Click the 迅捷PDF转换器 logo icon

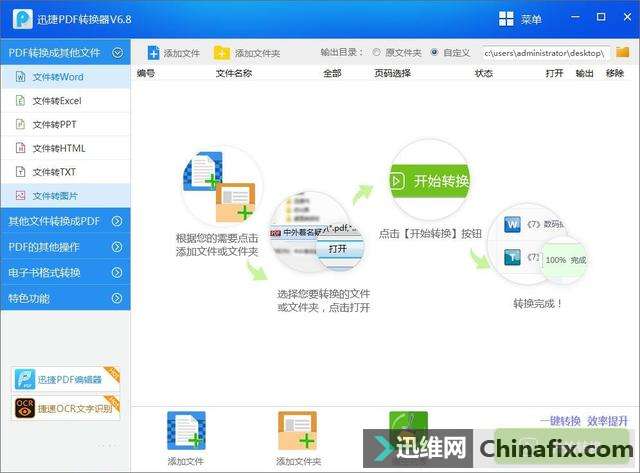22,19
